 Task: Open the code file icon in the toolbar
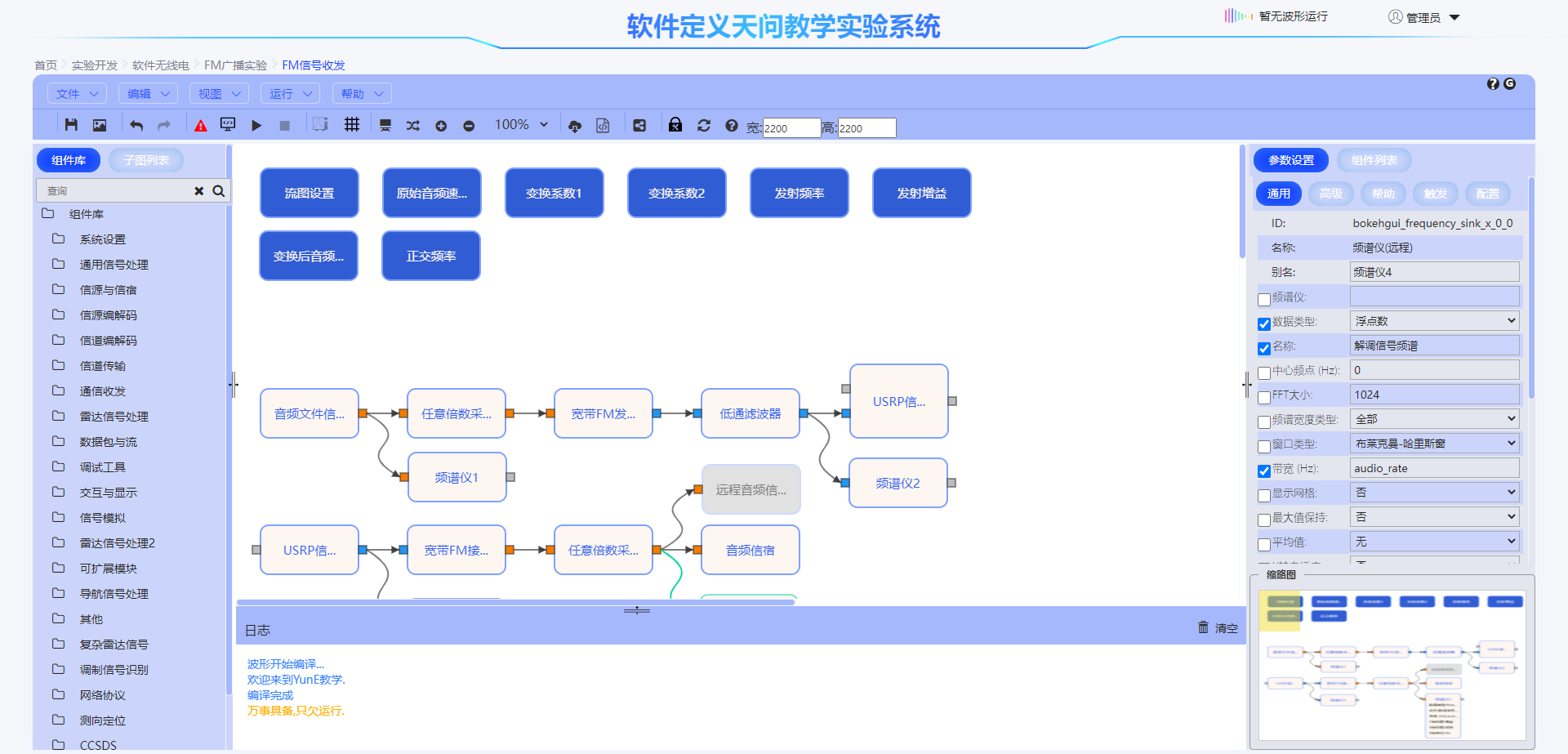pos(603,126)
